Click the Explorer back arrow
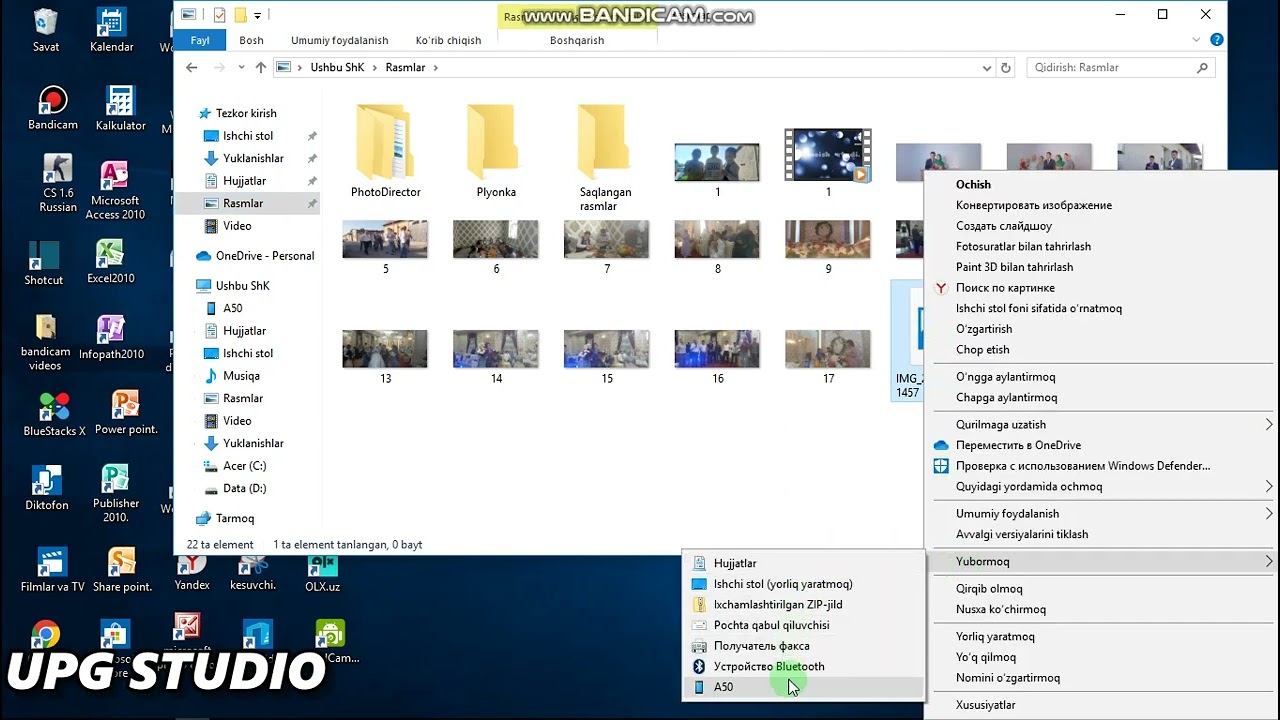The image size is (1280, 720). coord(192,67)
